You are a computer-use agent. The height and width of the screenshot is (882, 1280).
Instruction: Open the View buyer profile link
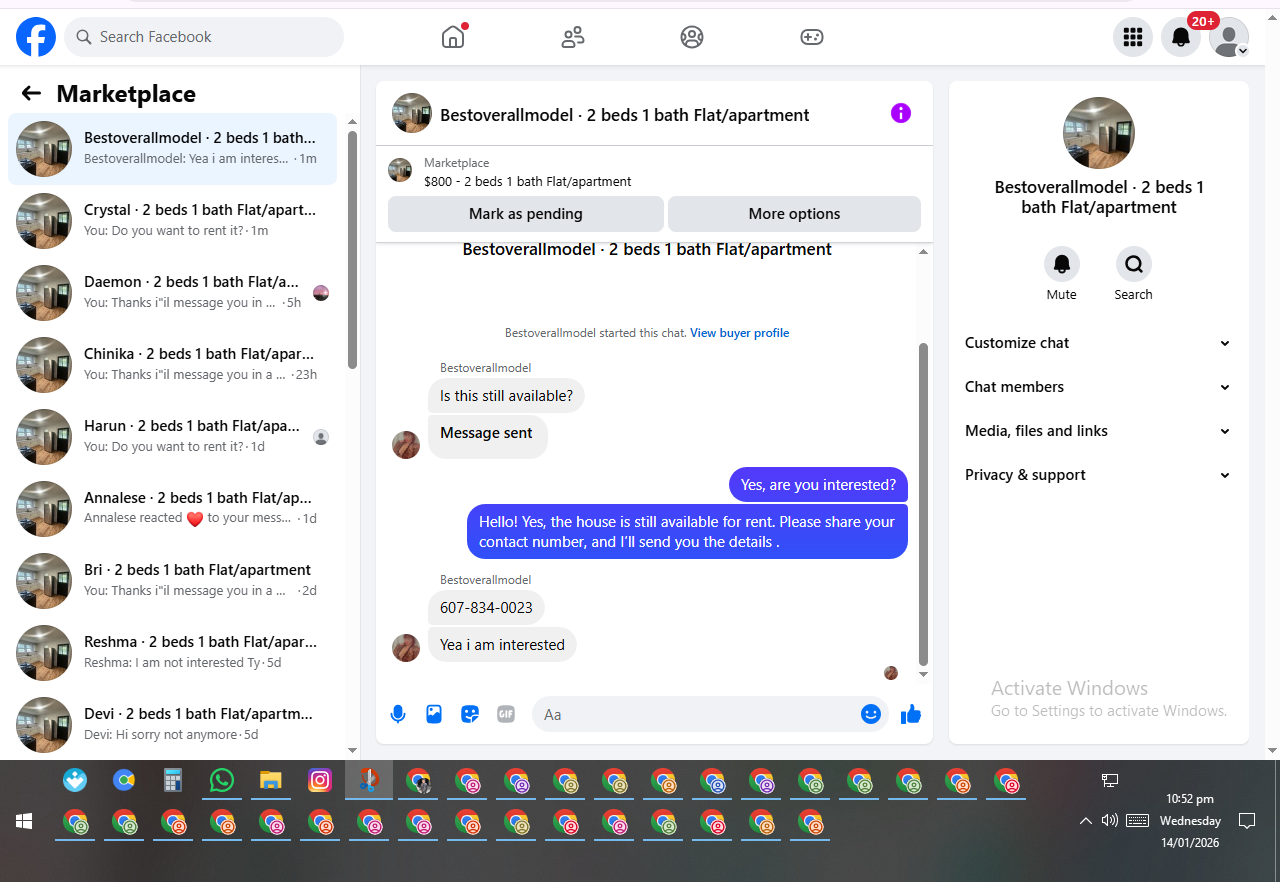click(739, 333)
